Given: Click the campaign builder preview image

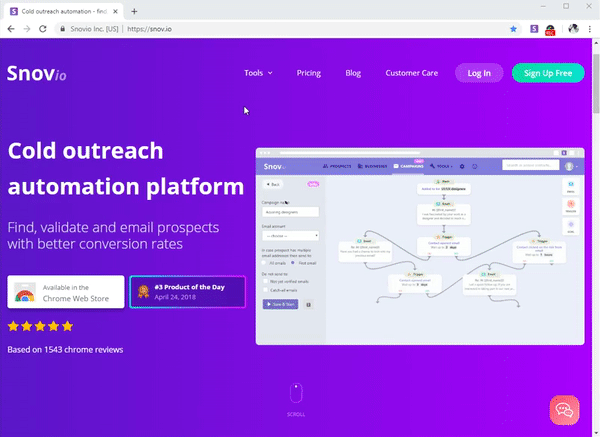Looking at the screenshot, I should tap(420, 246).
